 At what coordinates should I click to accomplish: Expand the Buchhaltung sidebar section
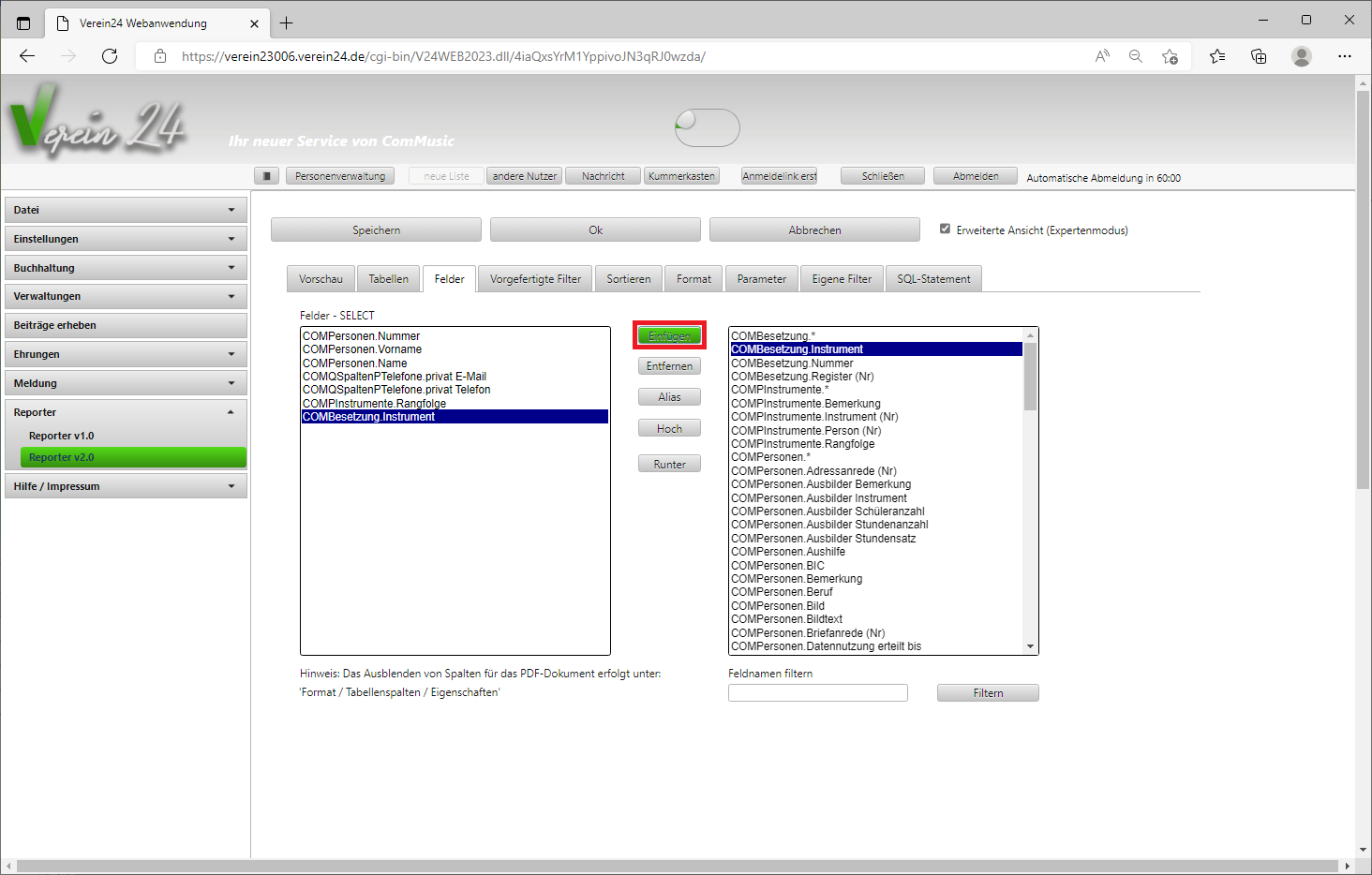point(126,268)
